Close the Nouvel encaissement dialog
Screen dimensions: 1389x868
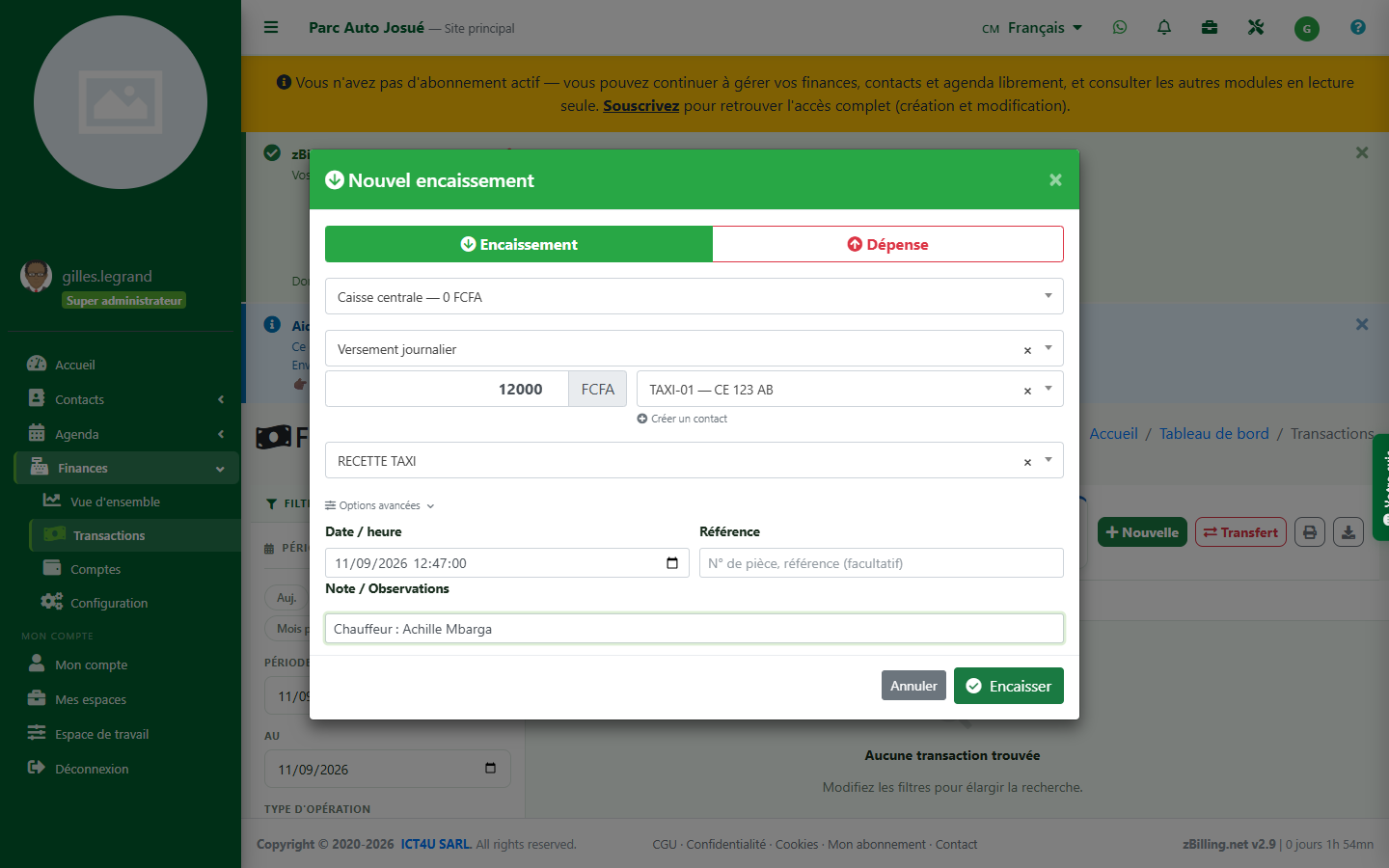(x=1055, y=179)
